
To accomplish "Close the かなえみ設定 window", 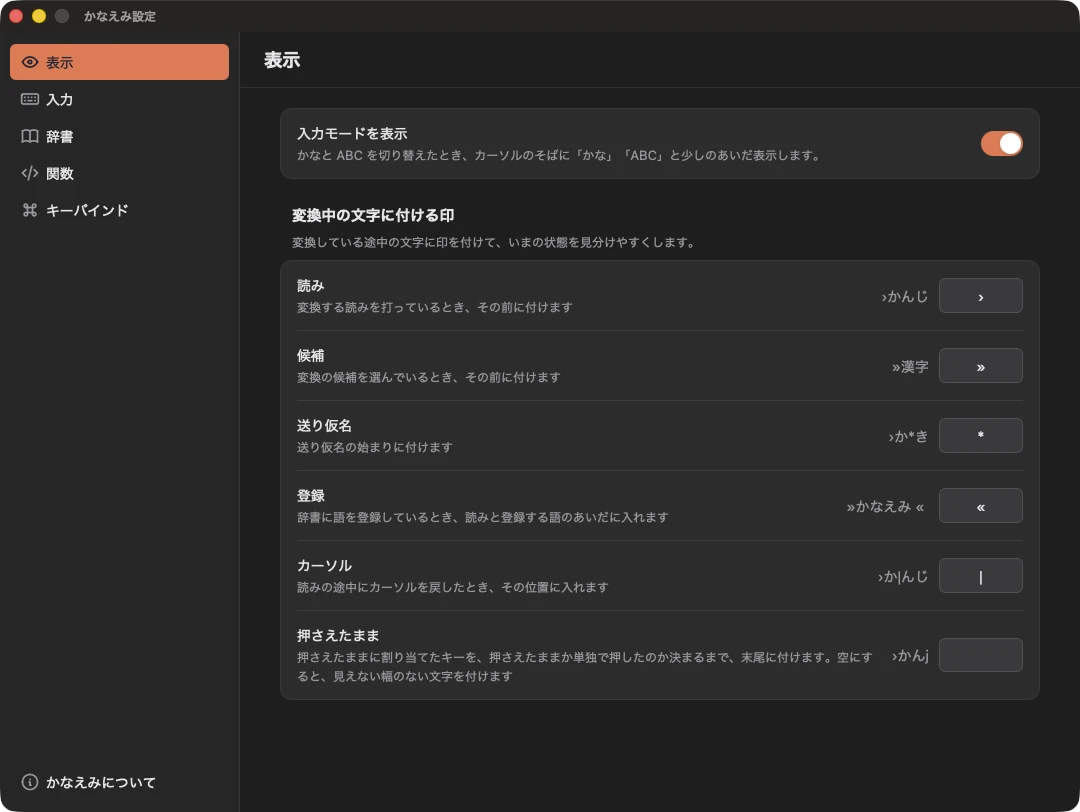I will (x=16, y=16).
